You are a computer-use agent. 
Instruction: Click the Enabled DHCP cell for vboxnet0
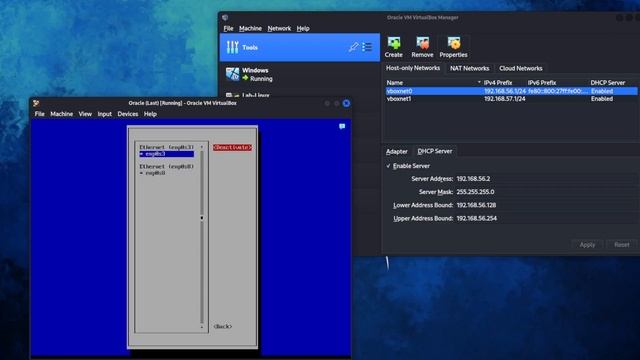(x=602, y=91)
